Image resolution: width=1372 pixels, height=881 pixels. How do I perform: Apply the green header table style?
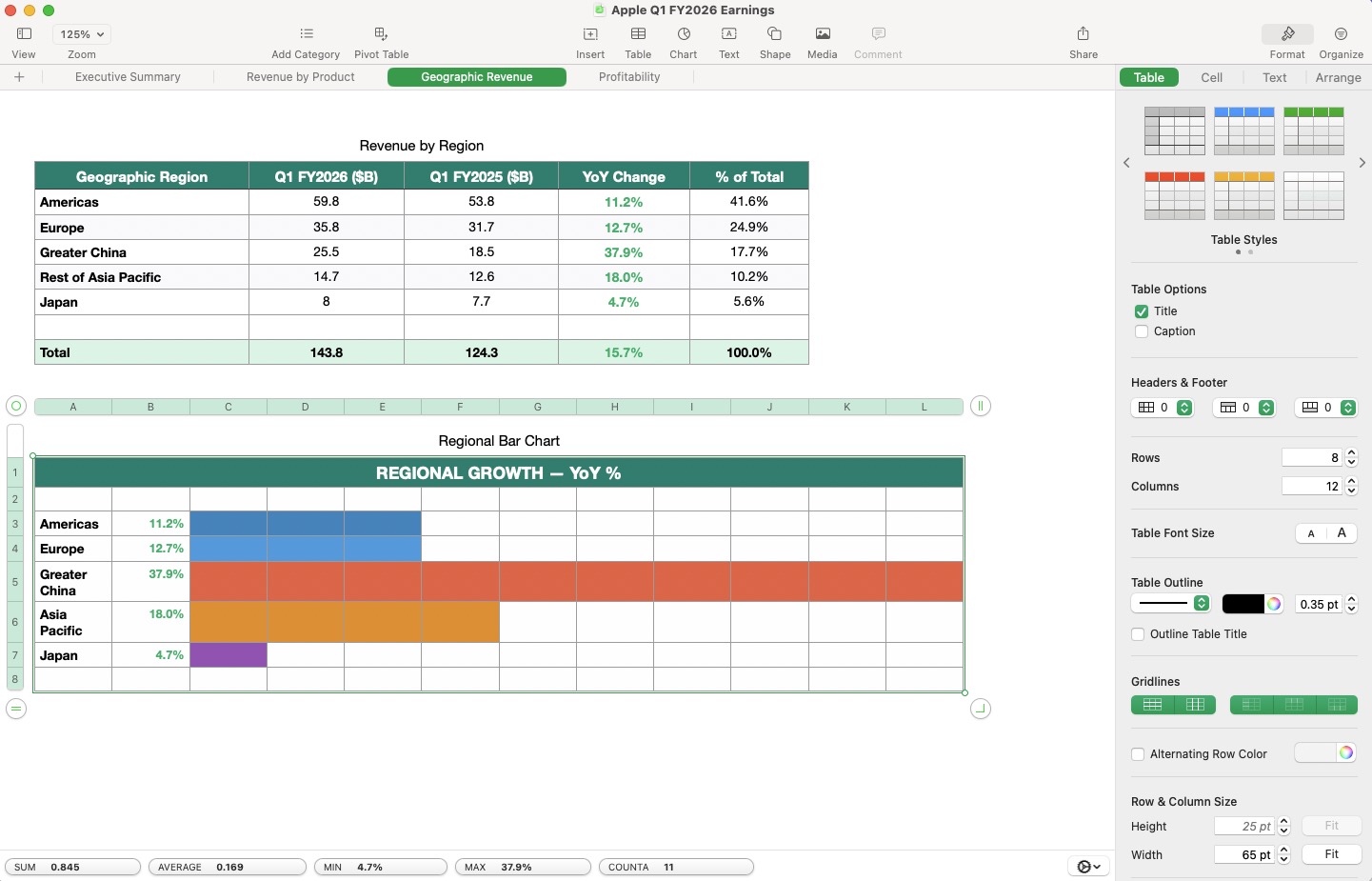click(x=1314, y=130)
